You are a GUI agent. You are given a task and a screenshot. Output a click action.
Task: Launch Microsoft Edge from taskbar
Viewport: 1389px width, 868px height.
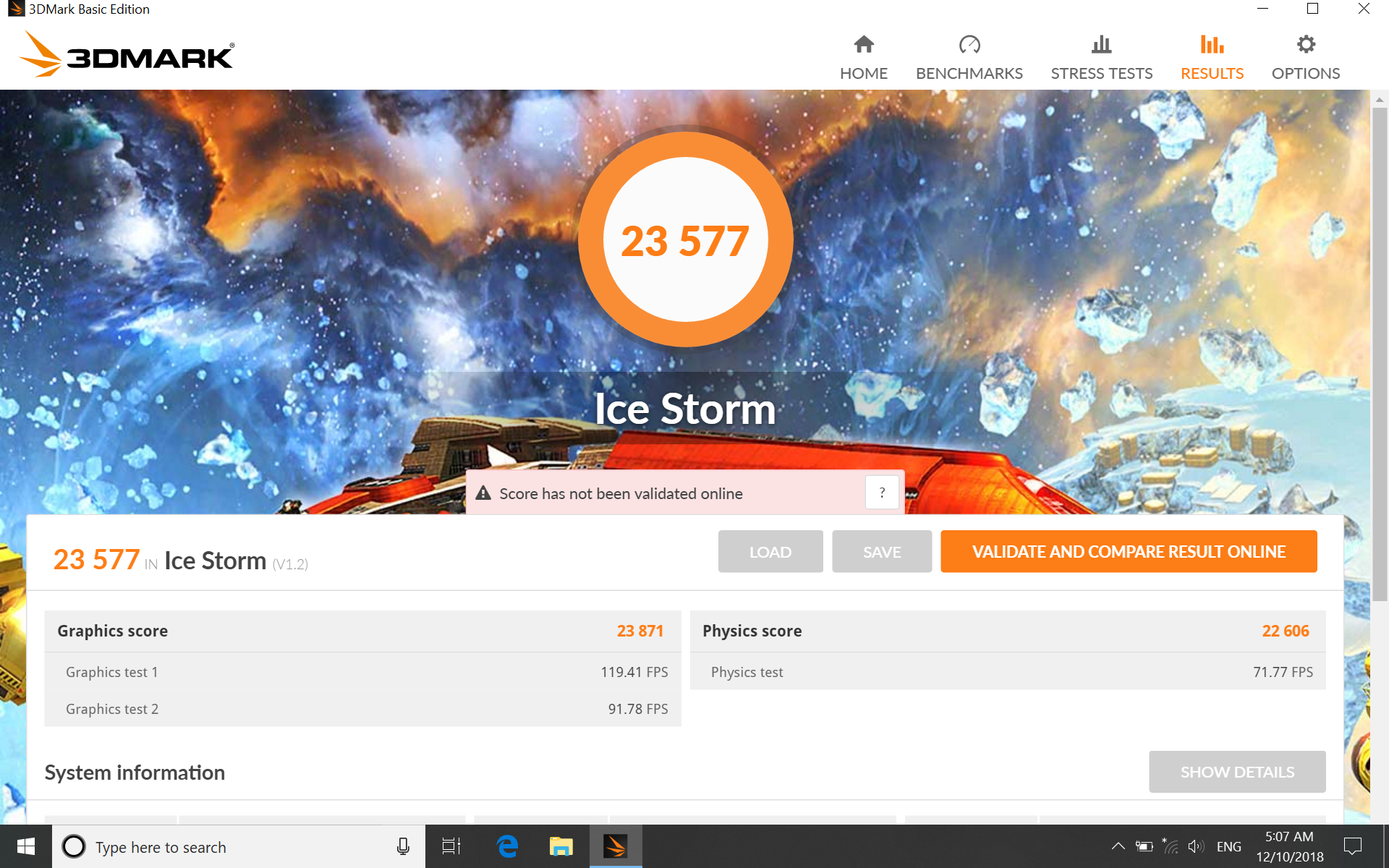click(507, 846)
